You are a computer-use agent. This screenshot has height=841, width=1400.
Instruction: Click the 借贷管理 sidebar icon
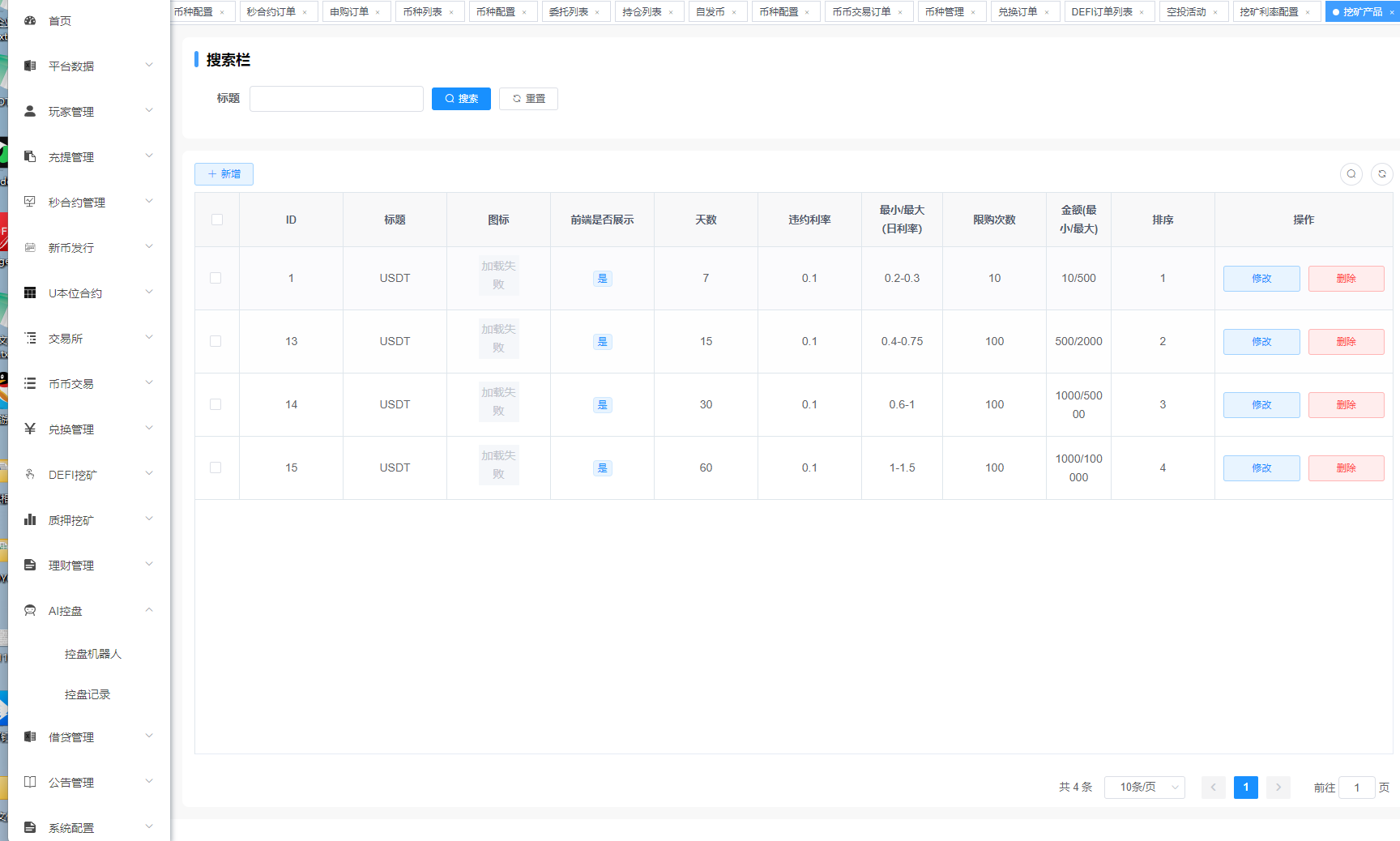click(30, 736)
